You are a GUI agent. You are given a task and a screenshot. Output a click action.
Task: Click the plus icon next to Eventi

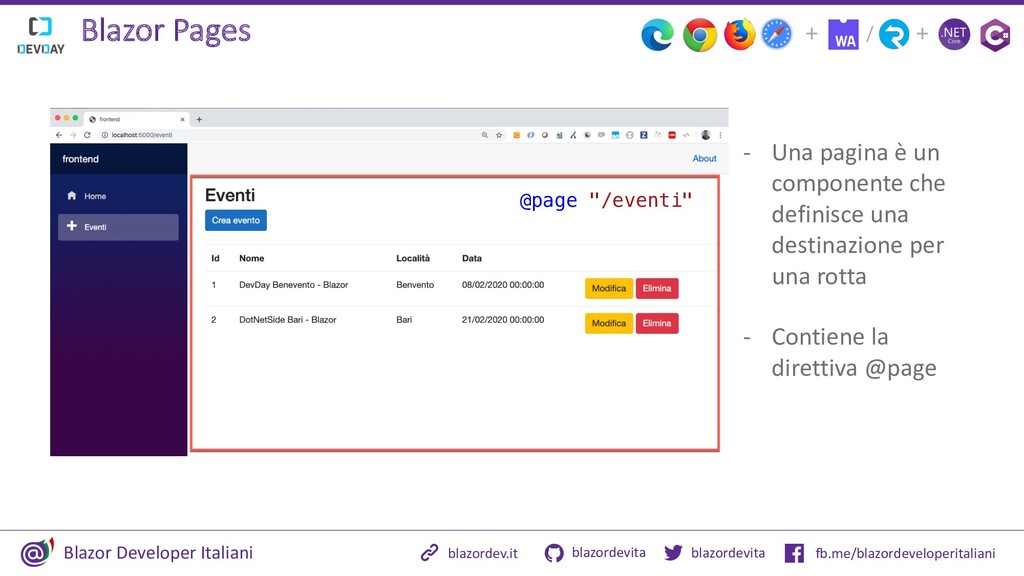click(x=72, y=226)
